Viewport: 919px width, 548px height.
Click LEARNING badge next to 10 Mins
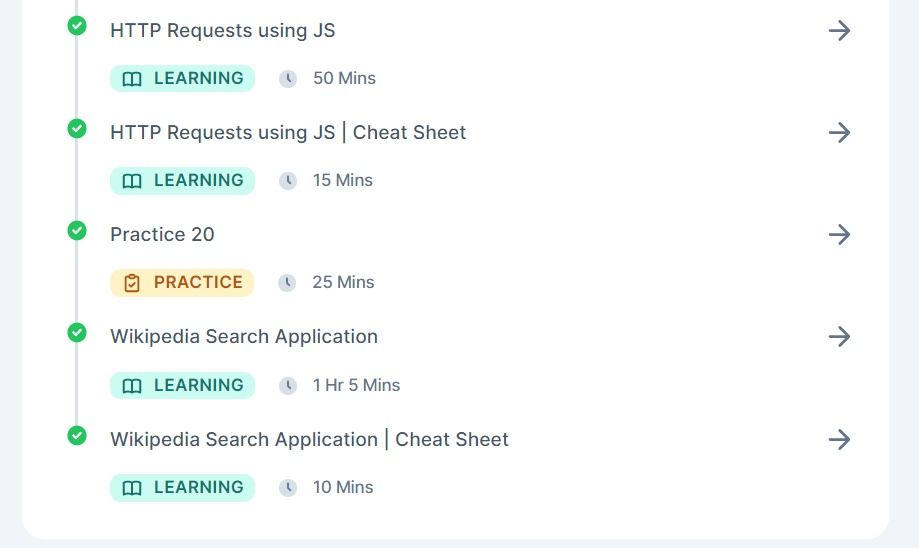click(x=182, y=487)
